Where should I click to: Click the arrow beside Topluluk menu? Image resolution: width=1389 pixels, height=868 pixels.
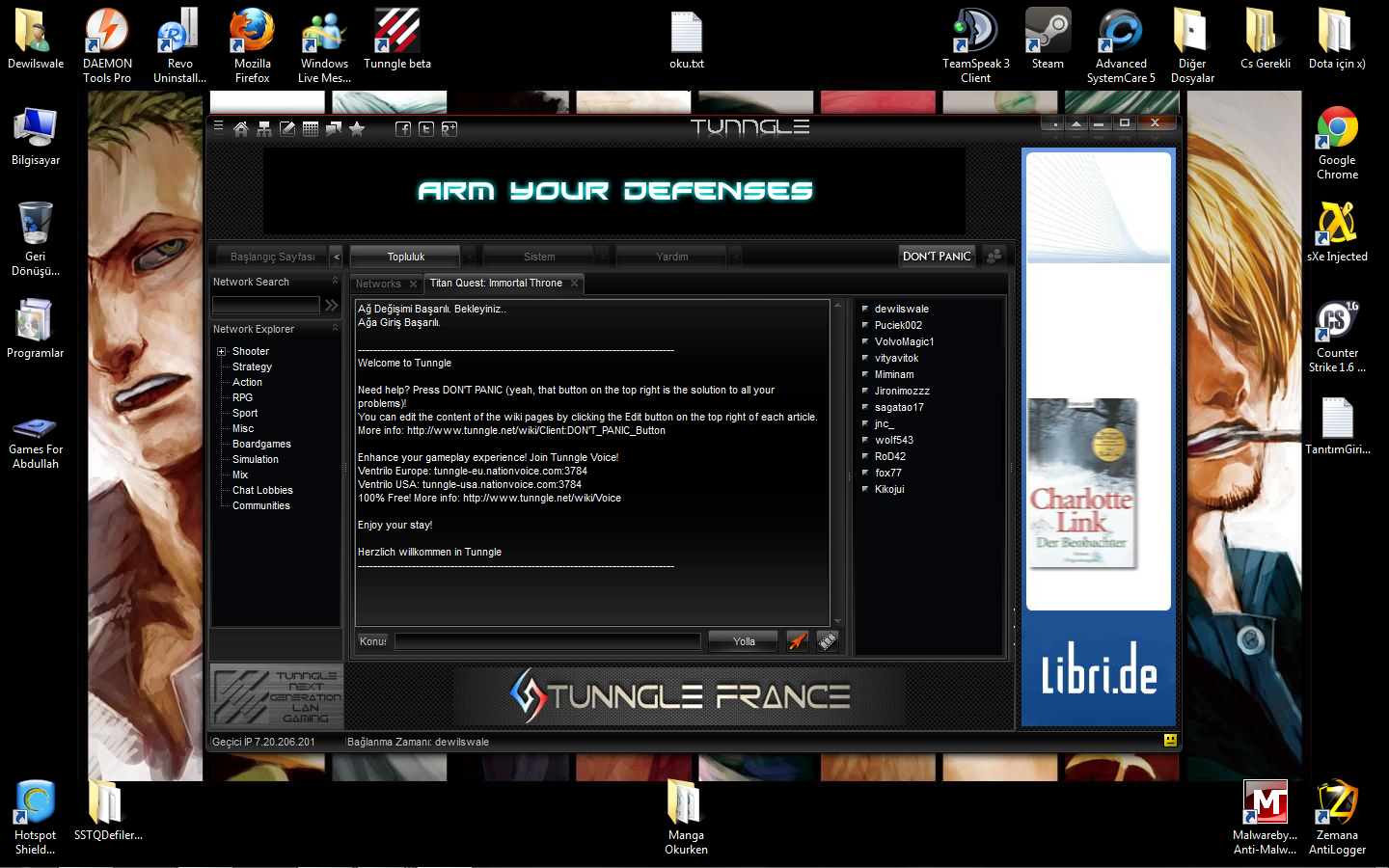469,257
